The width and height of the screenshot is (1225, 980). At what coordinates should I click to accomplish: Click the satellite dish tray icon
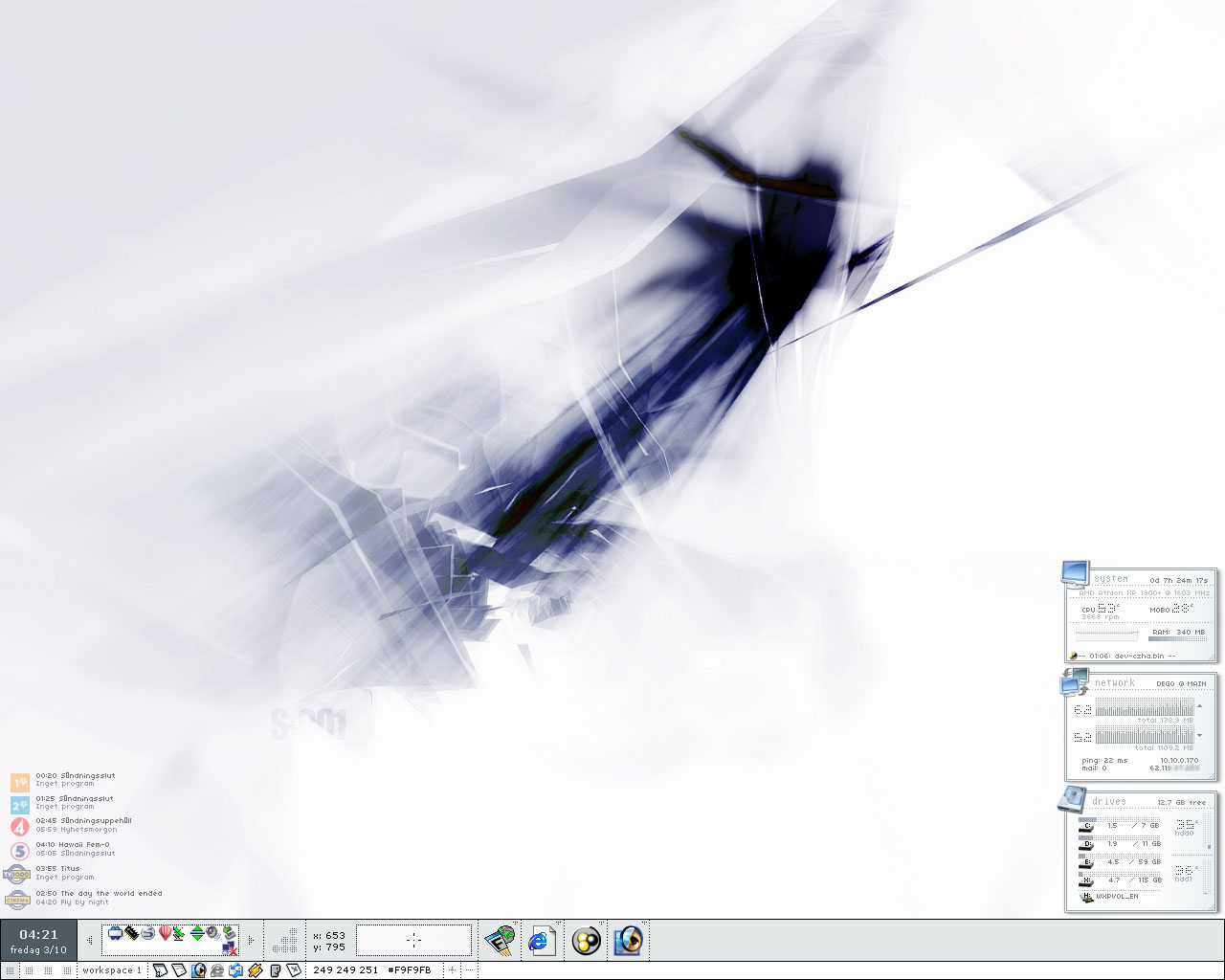(x=178, y=932)
